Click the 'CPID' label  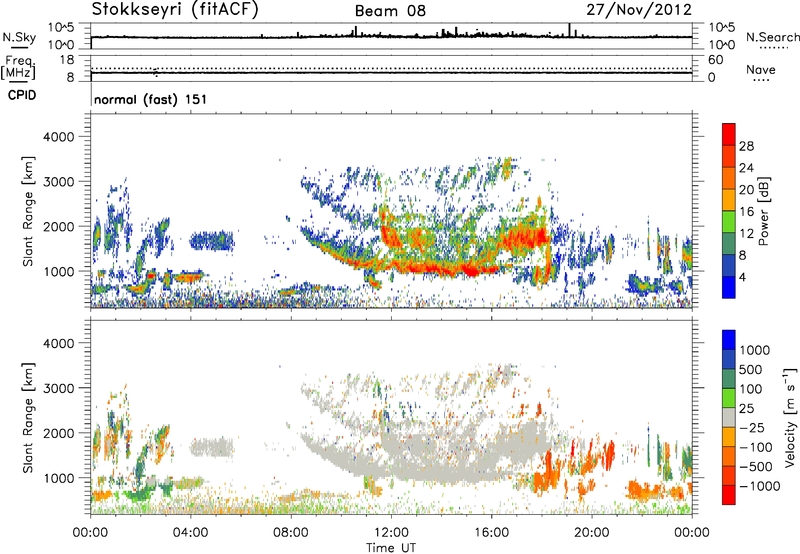pyautogui.click(x=22, y=95)
